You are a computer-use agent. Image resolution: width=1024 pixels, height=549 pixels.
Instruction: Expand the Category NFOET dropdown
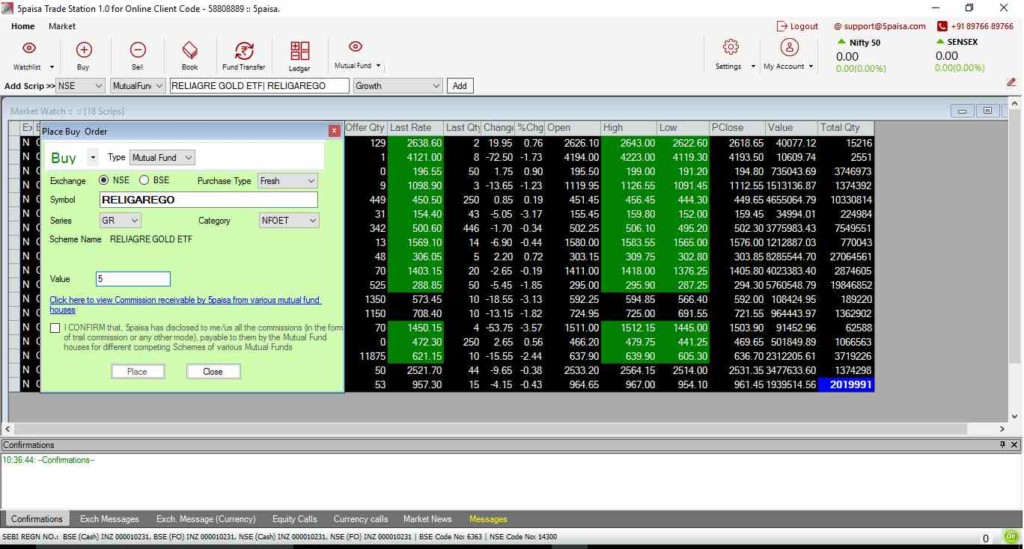(288, 220)
